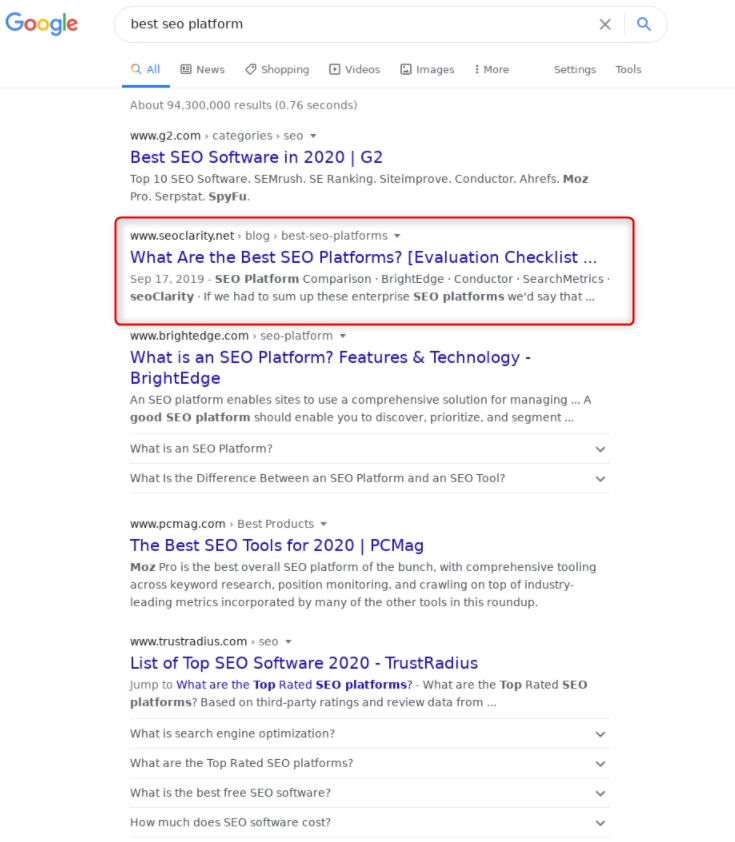Expand 'What is the best free SEO software?' question
The image size is (735, 842).
coord(369,793)
